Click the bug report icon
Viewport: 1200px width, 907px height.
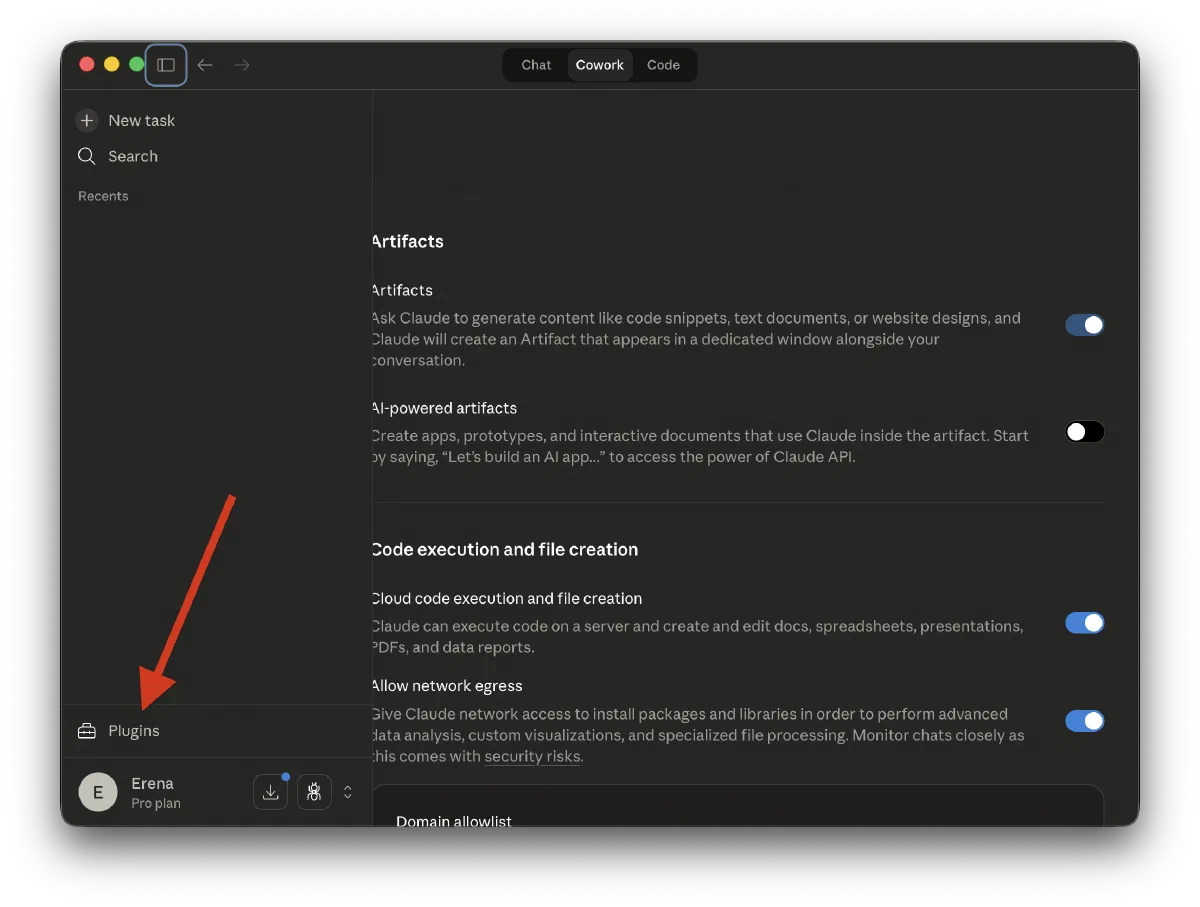click(314, 792)
